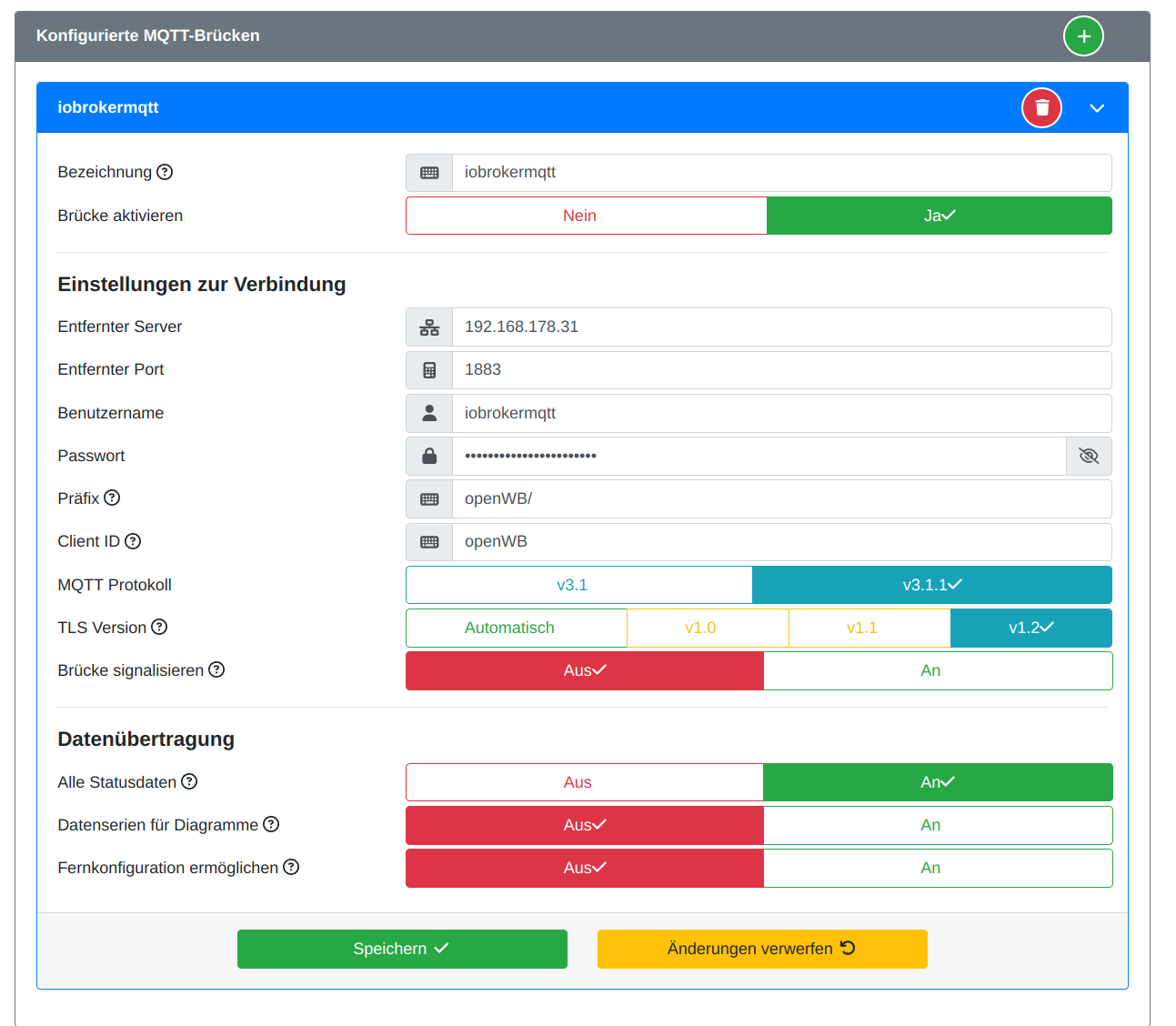1176x1026 pixels.
Task: Edit the Präfix field openWB/
Action: [782, 499]
